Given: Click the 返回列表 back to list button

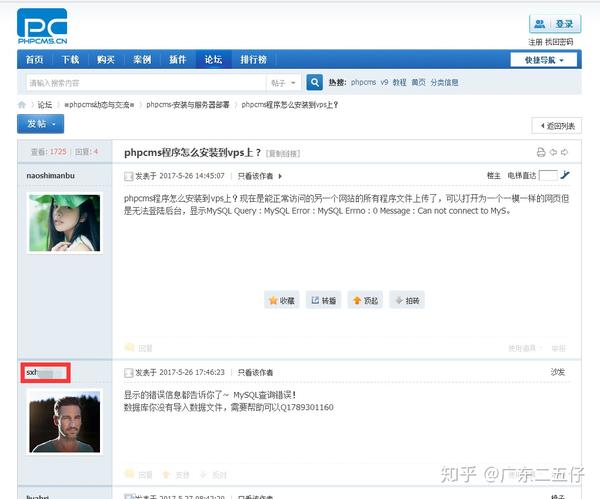Looking at the screenshot, I should [557, 126].
